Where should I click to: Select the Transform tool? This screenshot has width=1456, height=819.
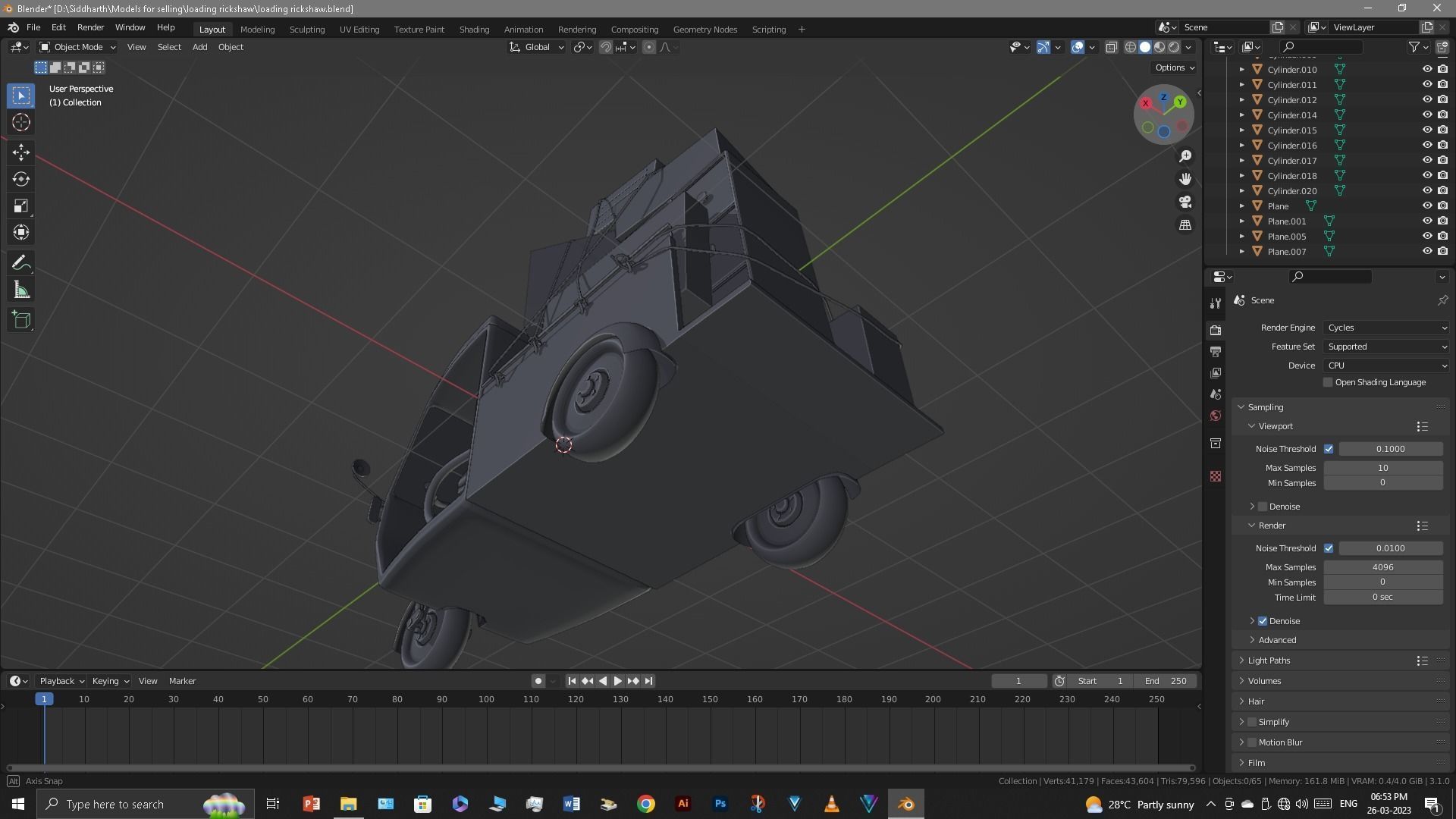point(21,232)
